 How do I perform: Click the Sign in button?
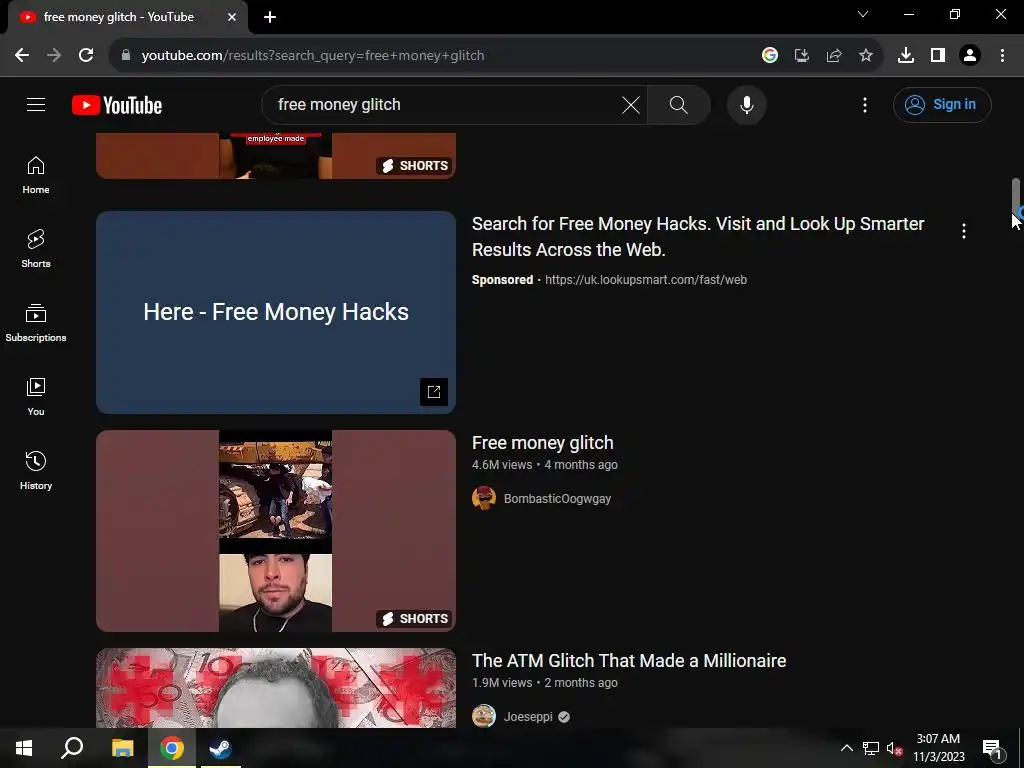(942, 104)
